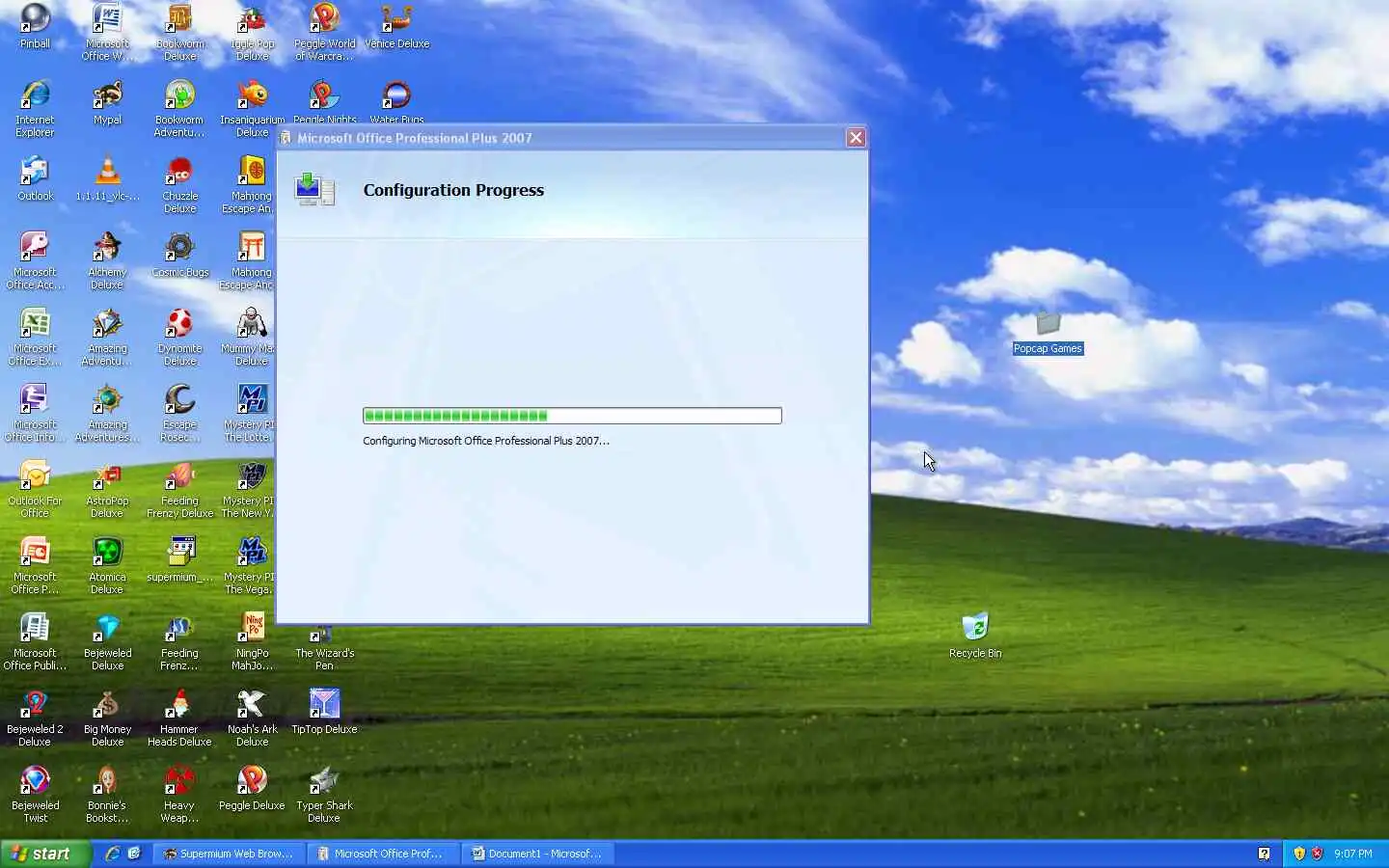The image size is (1389, 868).
Task: Click the Configuration Progress installer icon
Action: tap(314, 190)
